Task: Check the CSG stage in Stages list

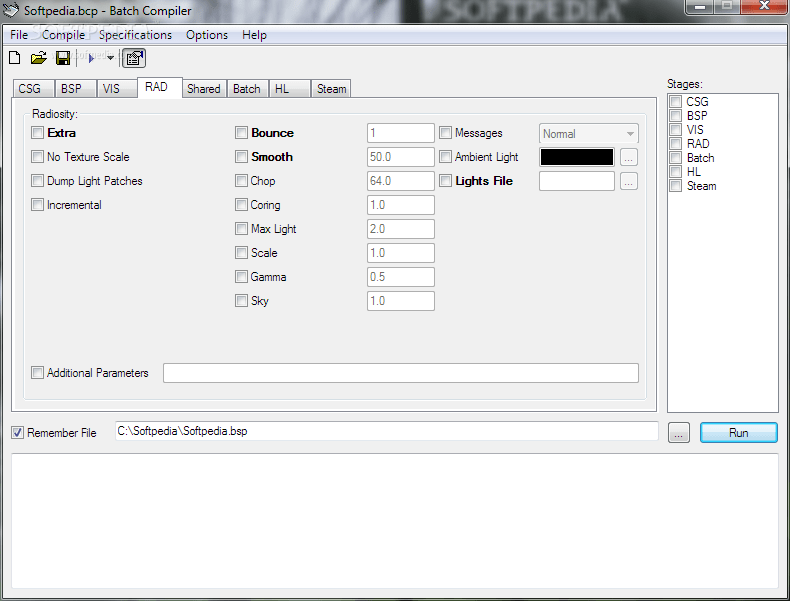Action: (676, 102)
